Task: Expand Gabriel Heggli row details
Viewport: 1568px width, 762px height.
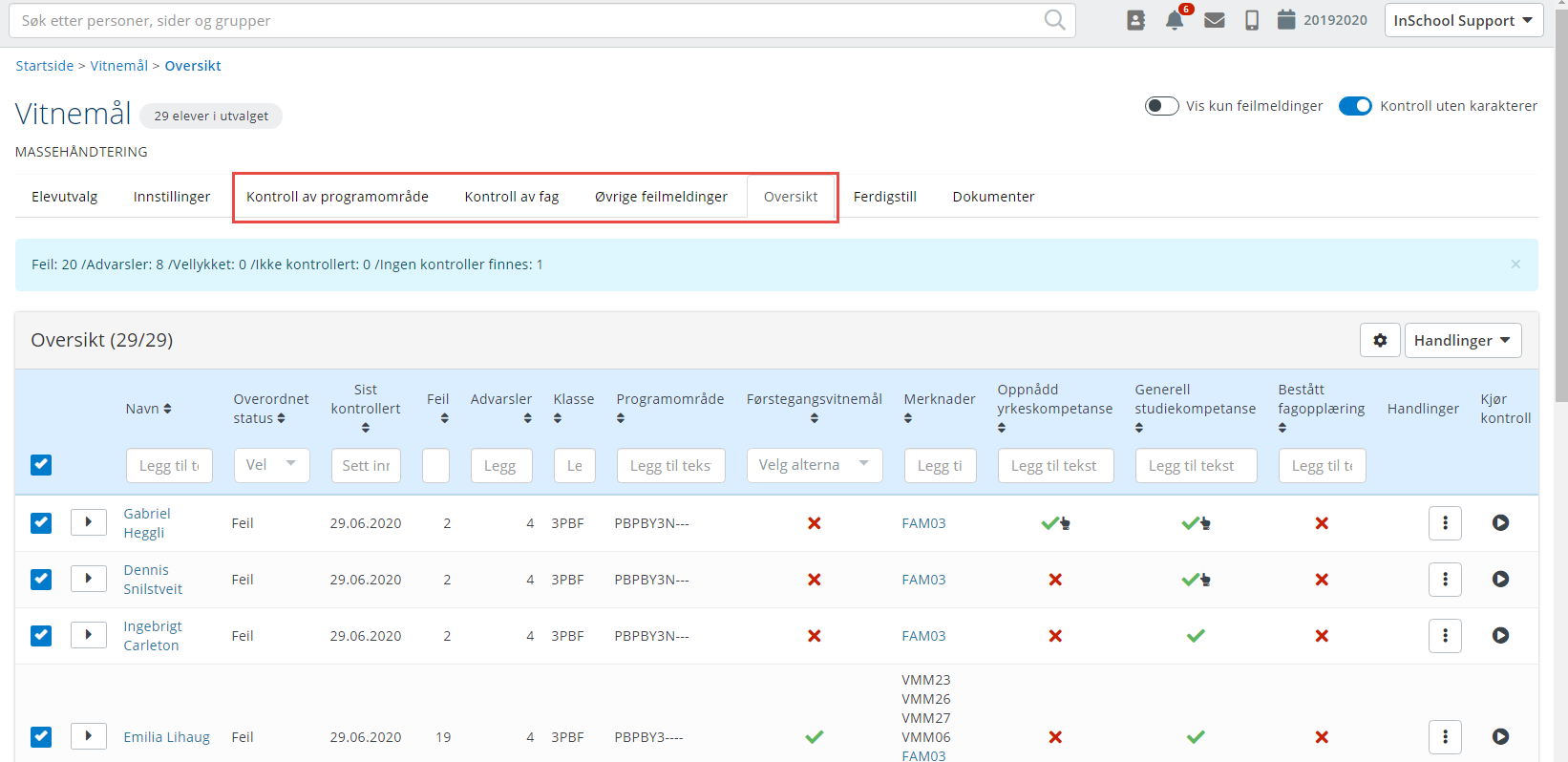Action: [88, 522]
